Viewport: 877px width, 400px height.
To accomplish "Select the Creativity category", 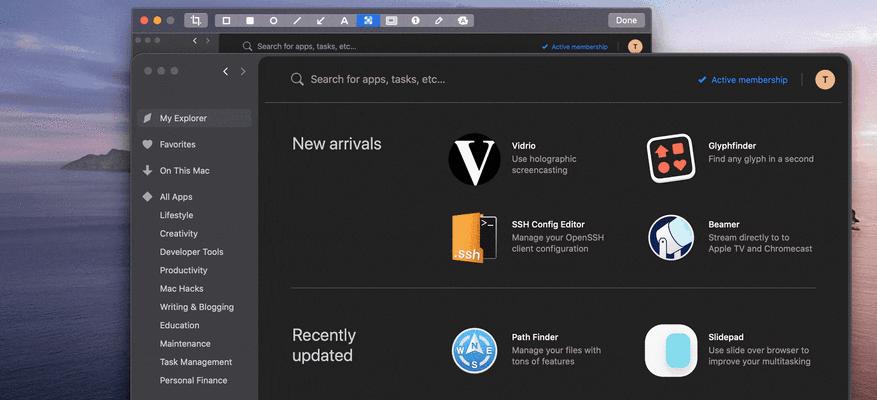I will pyautogui.click(x=178, y=234).
